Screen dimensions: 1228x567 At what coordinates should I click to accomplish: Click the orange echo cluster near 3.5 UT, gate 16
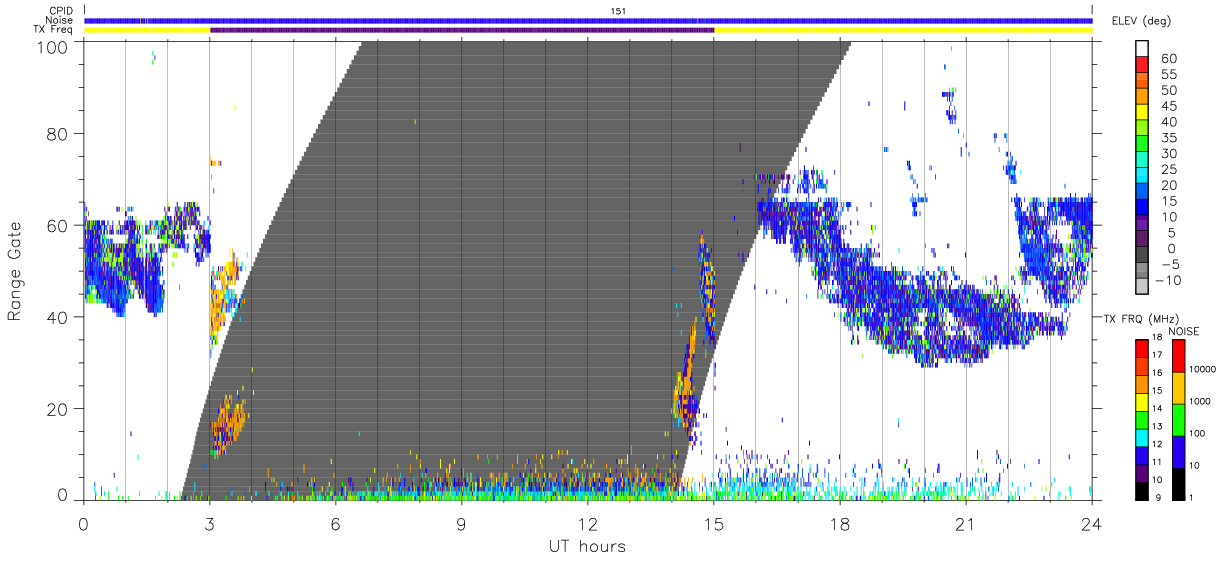coord(229,424)
